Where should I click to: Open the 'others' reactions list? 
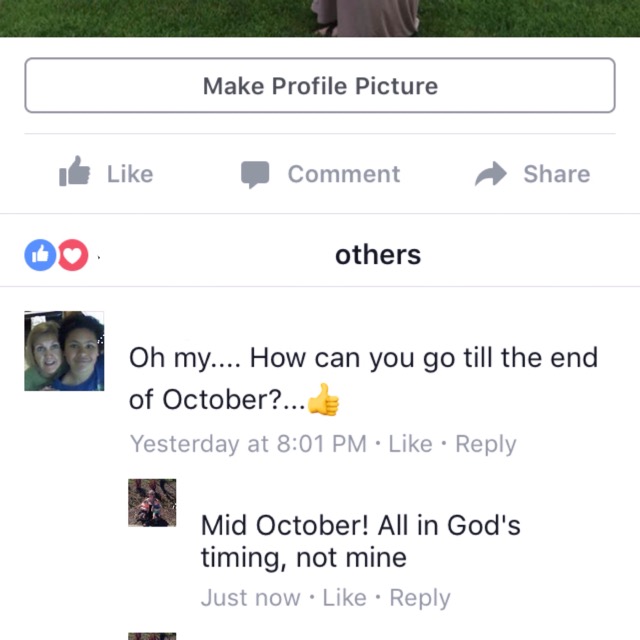(x=378, y=255)
